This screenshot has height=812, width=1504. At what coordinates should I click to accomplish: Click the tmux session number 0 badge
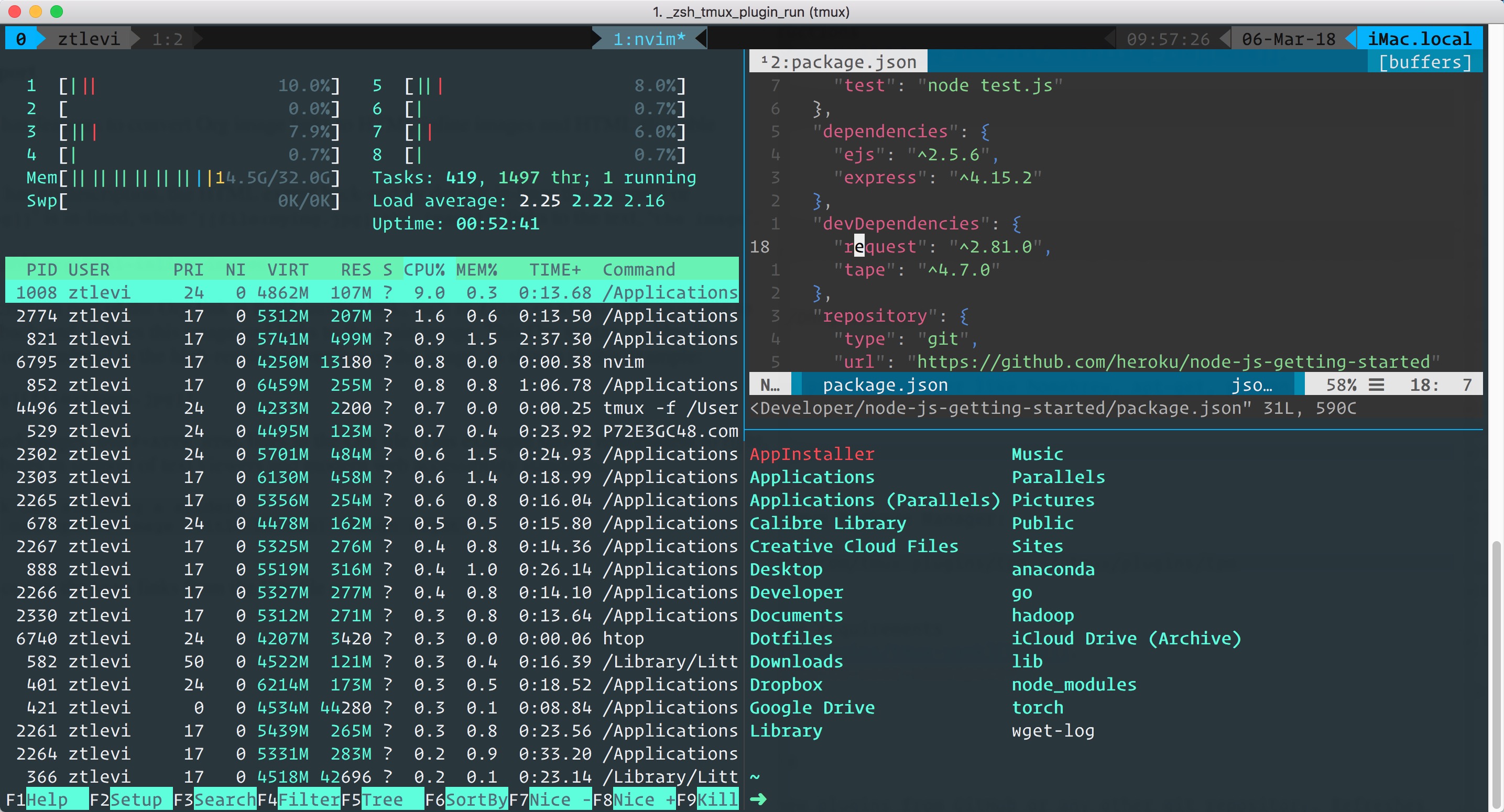pyautogui.click(x=21, y=39)
